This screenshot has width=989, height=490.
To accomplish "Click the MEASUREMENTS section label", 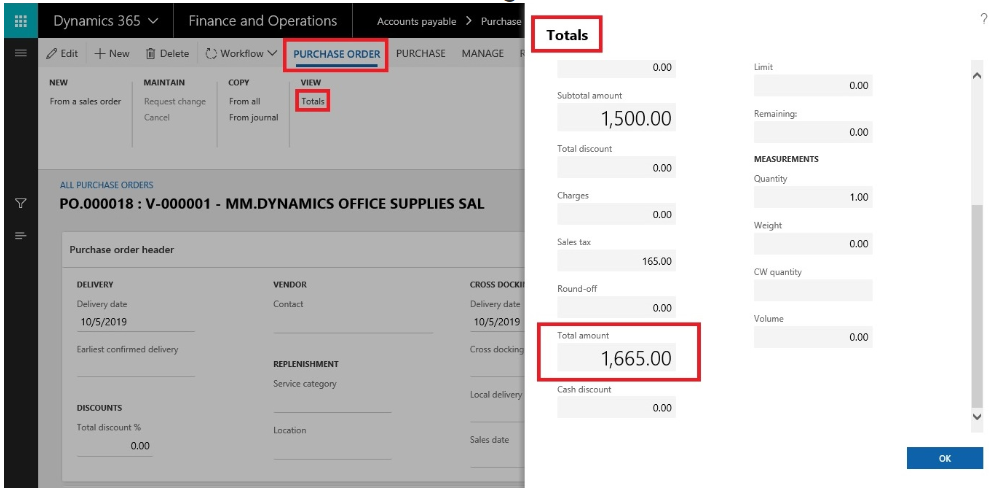I will click(x=786, y=159).
